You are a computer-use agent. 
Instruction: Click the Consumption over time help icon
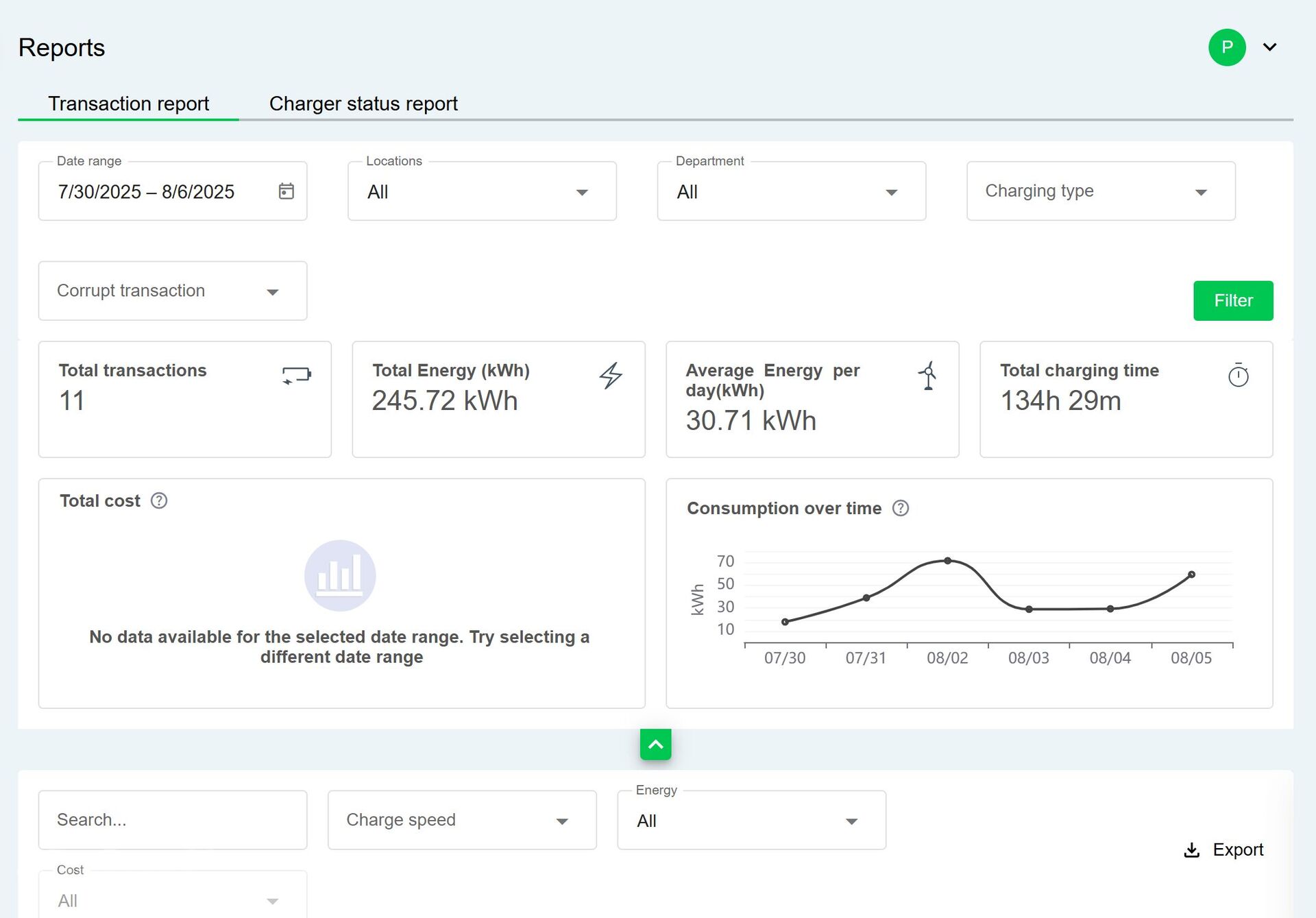tap(901, 509)
